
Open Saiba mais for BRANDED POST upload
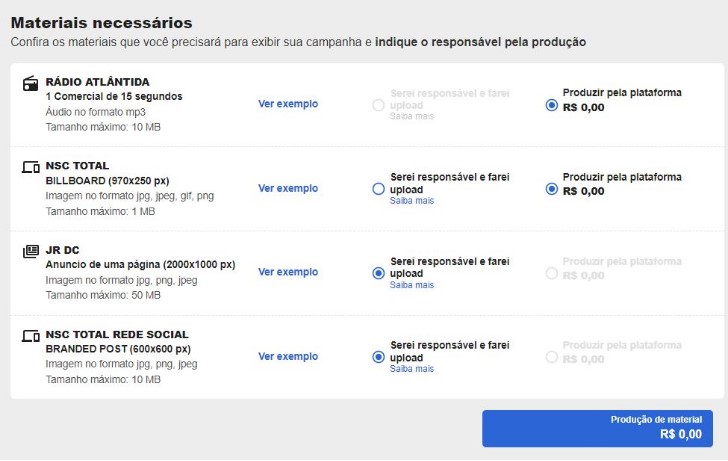point(412,369)
